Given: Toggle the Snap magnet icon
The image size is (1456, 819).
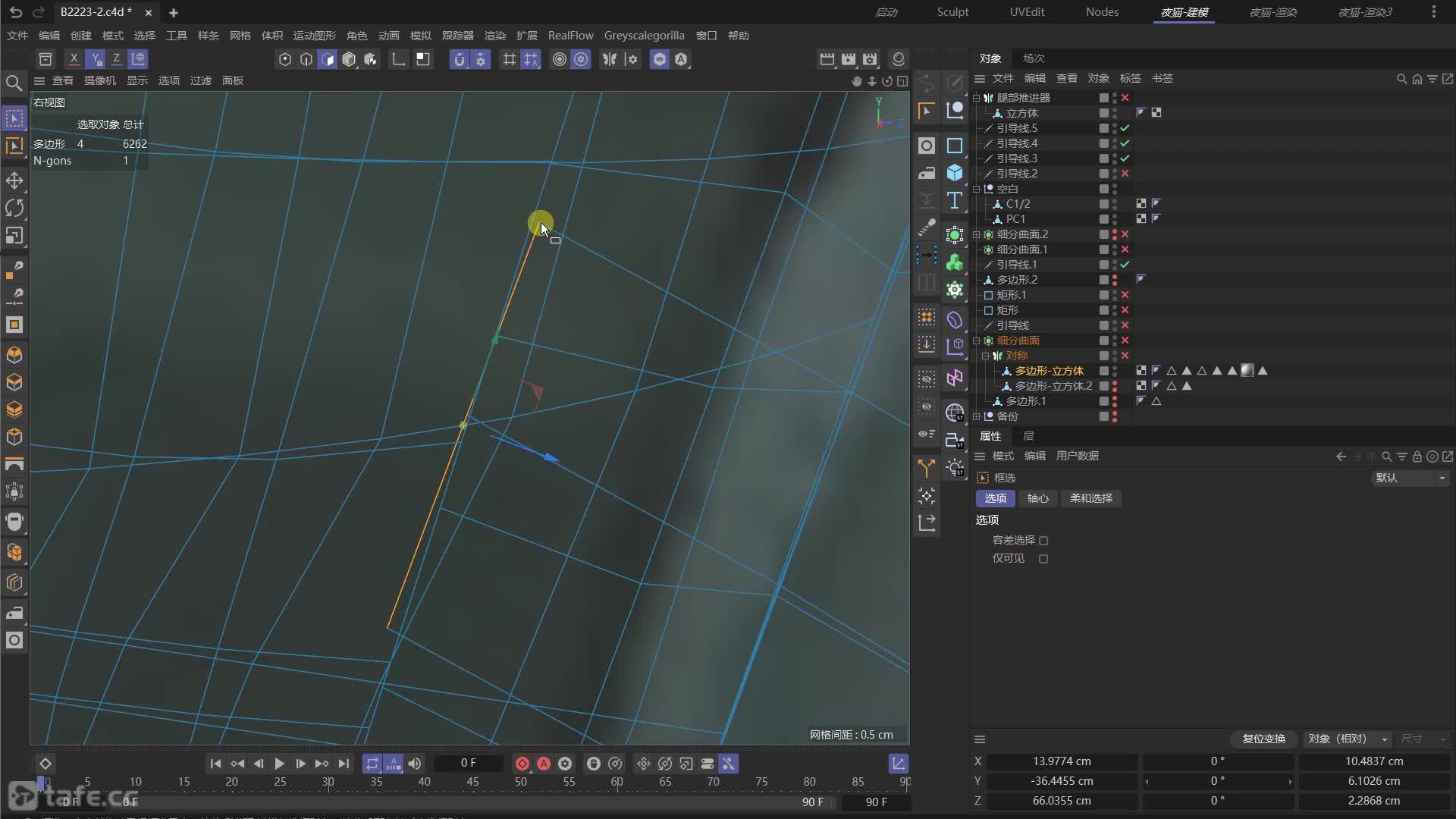Looking at the screenshot, I should [x=460, y=59].
